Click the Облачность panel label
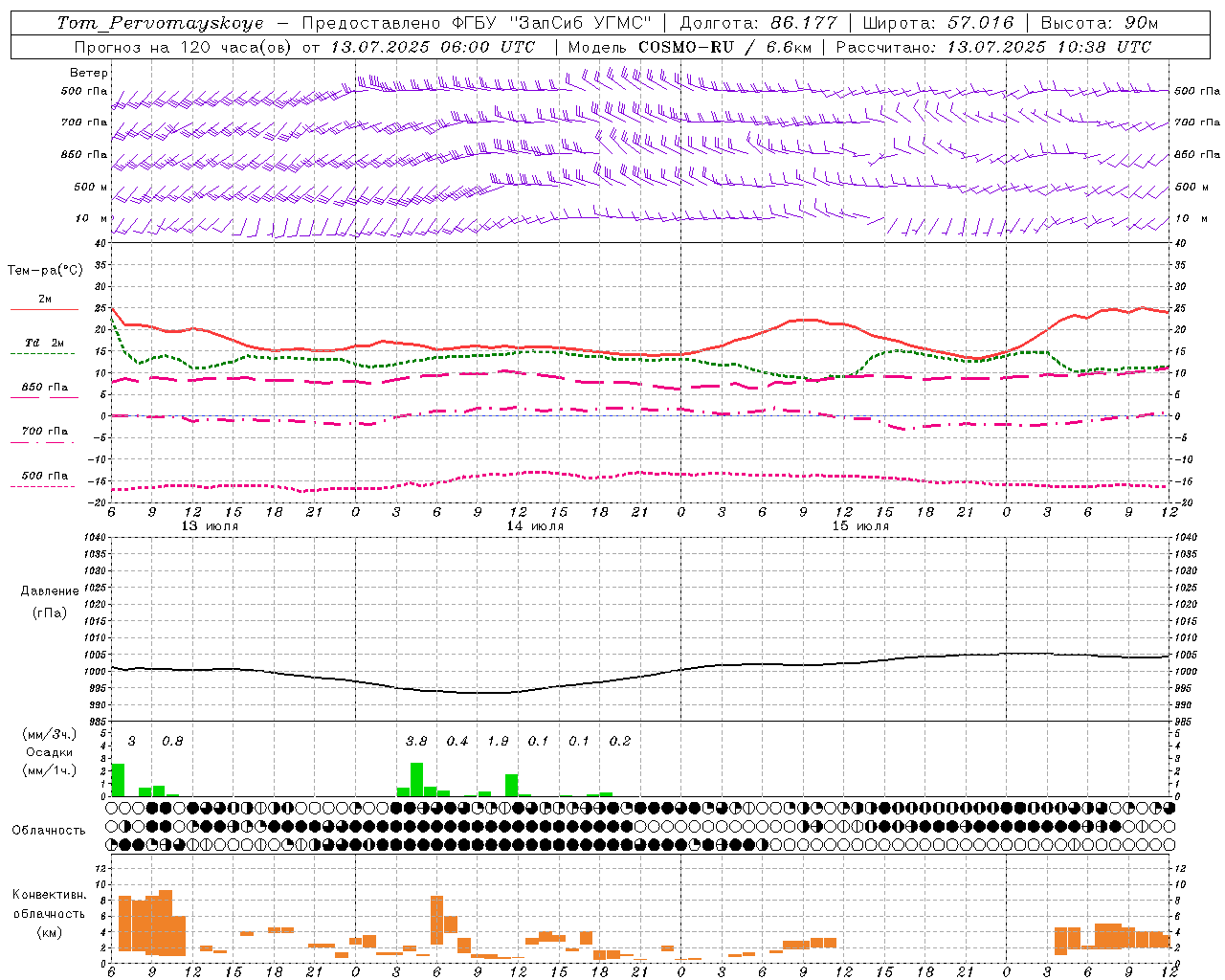Viewport: 1225px width, 980px height. click(49, 830)
